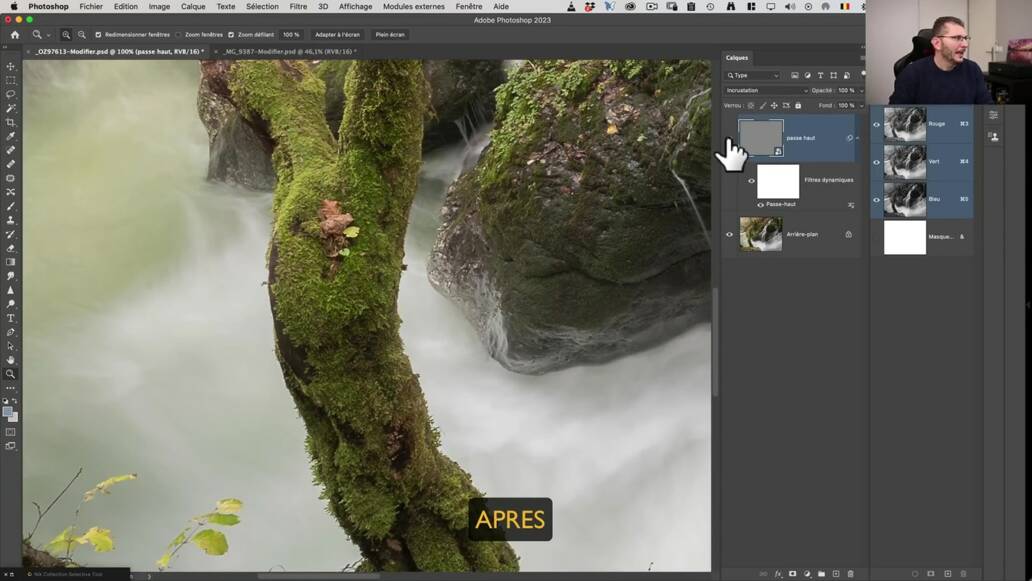The height and width of the screenshot is (581, 1032).
Task: Filter layers by pixel layers icon
Action: coord(794,76)
